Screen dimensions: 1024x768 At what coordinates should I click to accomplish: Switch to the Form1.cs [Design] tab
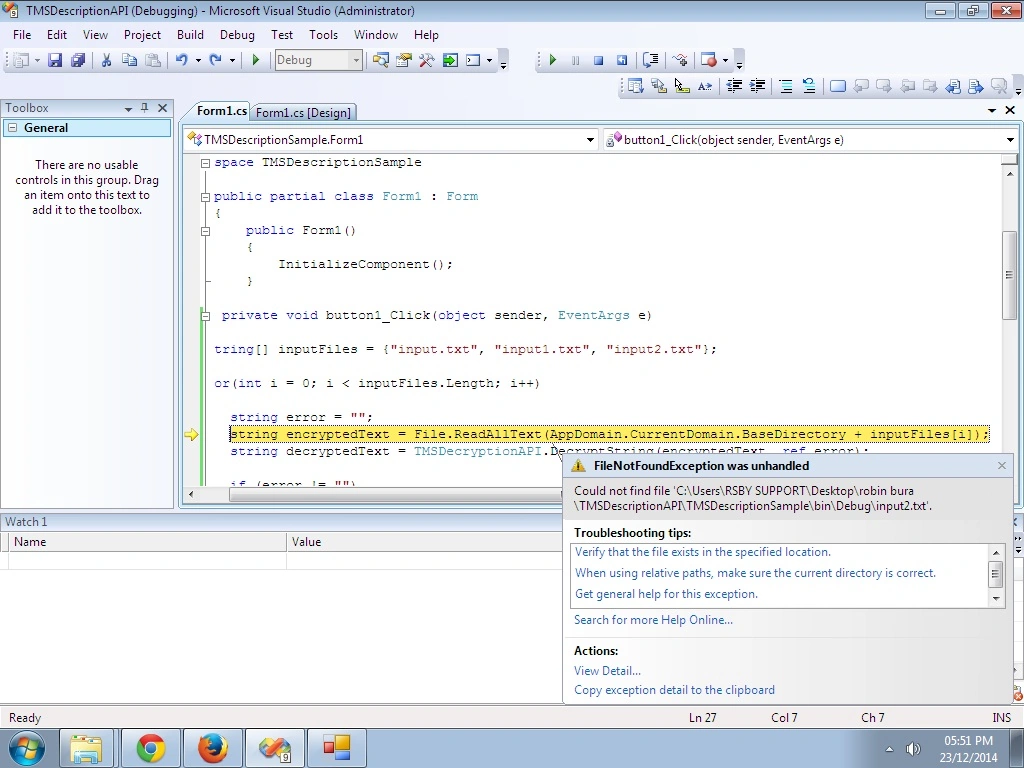coord(303,112)
